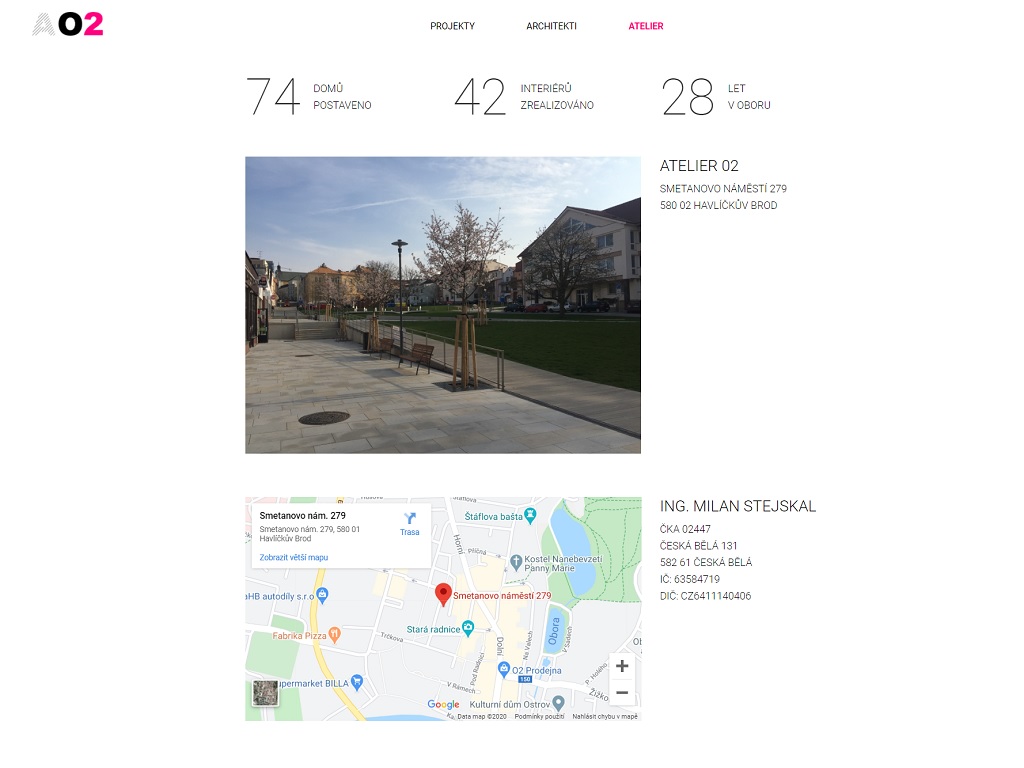Click 'Nahlásit chybu v mapě' link
The image size is (1024, 768).
pos(605,716)
